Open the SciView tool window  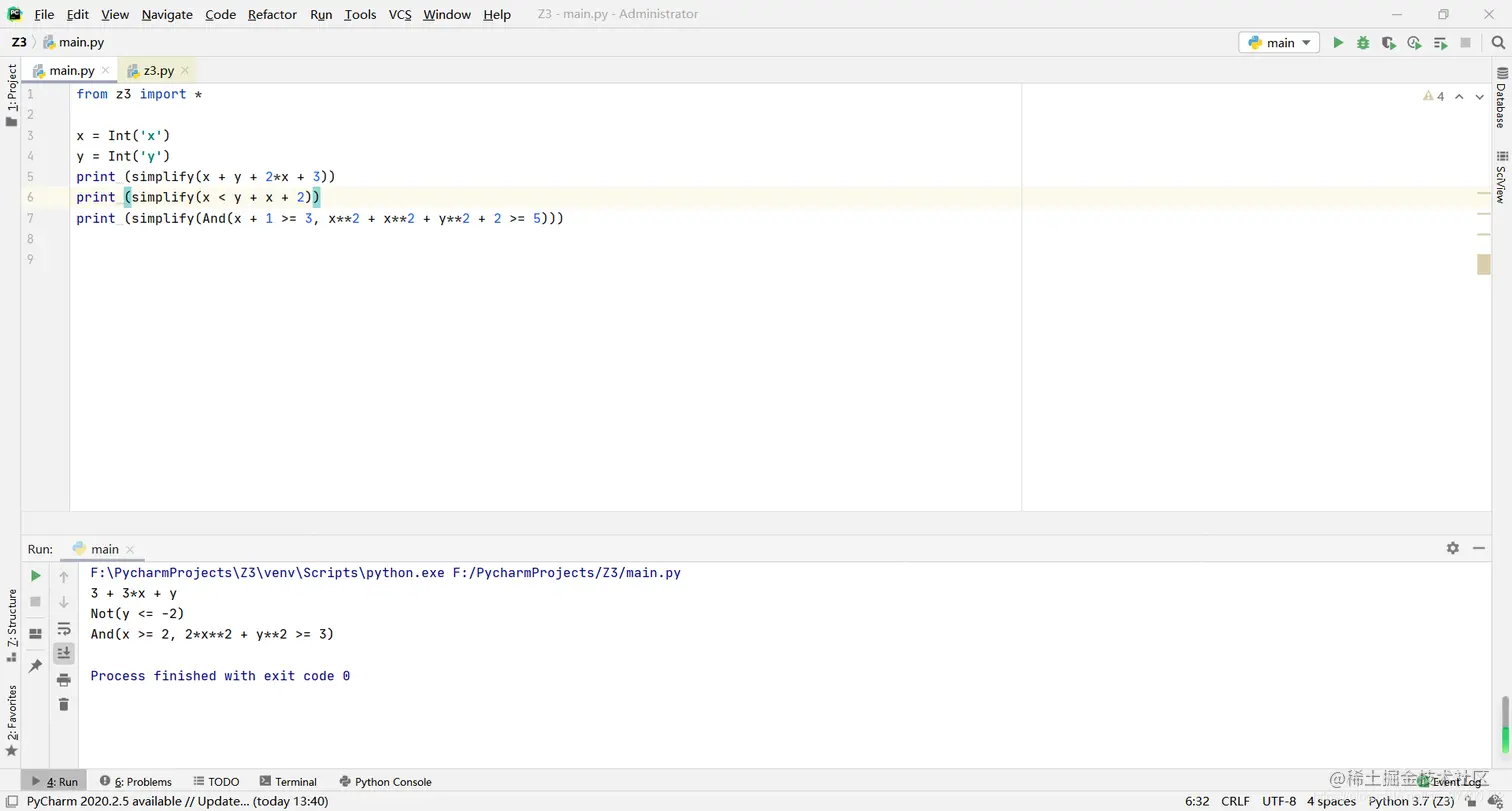point(1501,178)
